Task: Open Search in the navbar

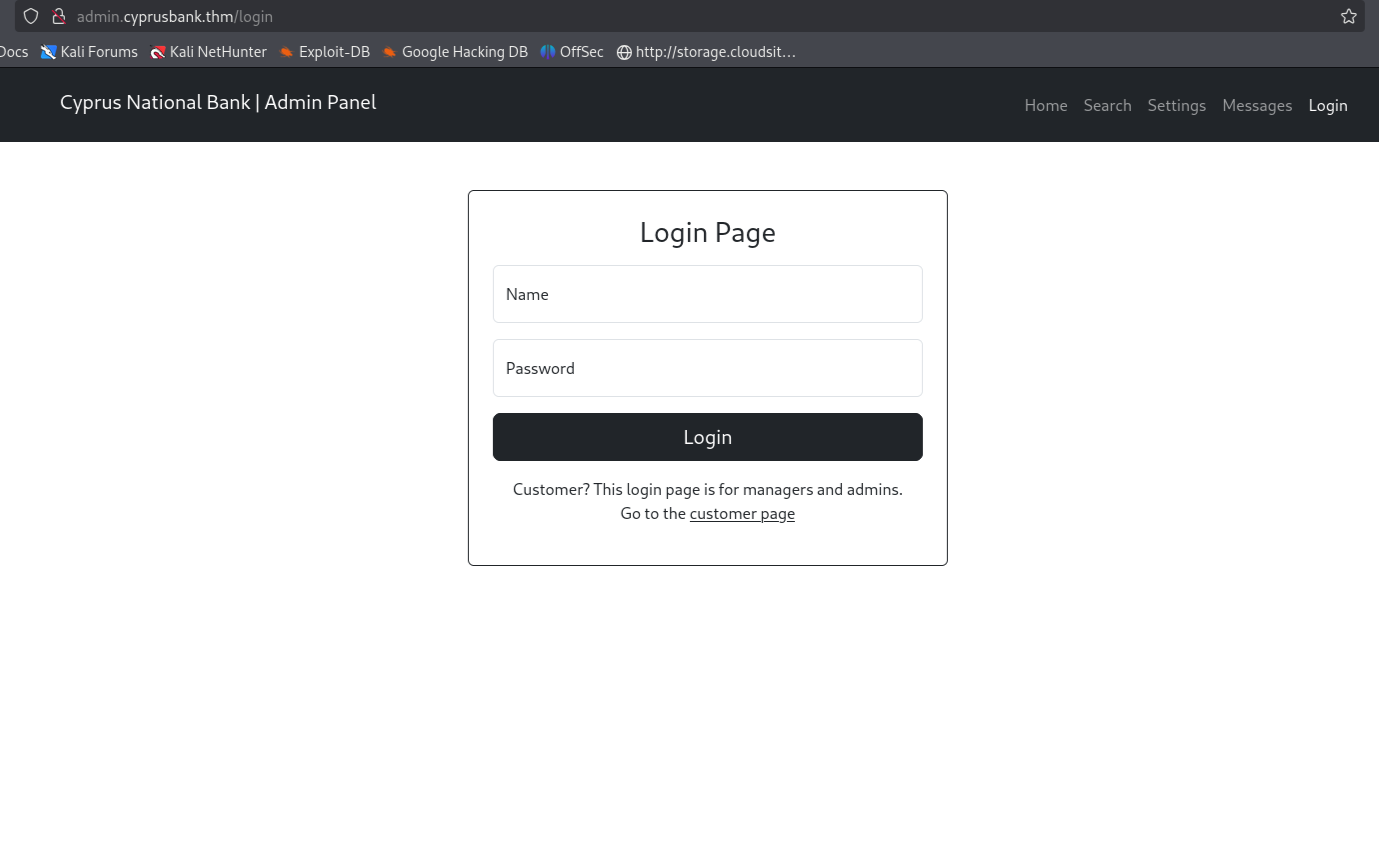Action: point(1108,105)
